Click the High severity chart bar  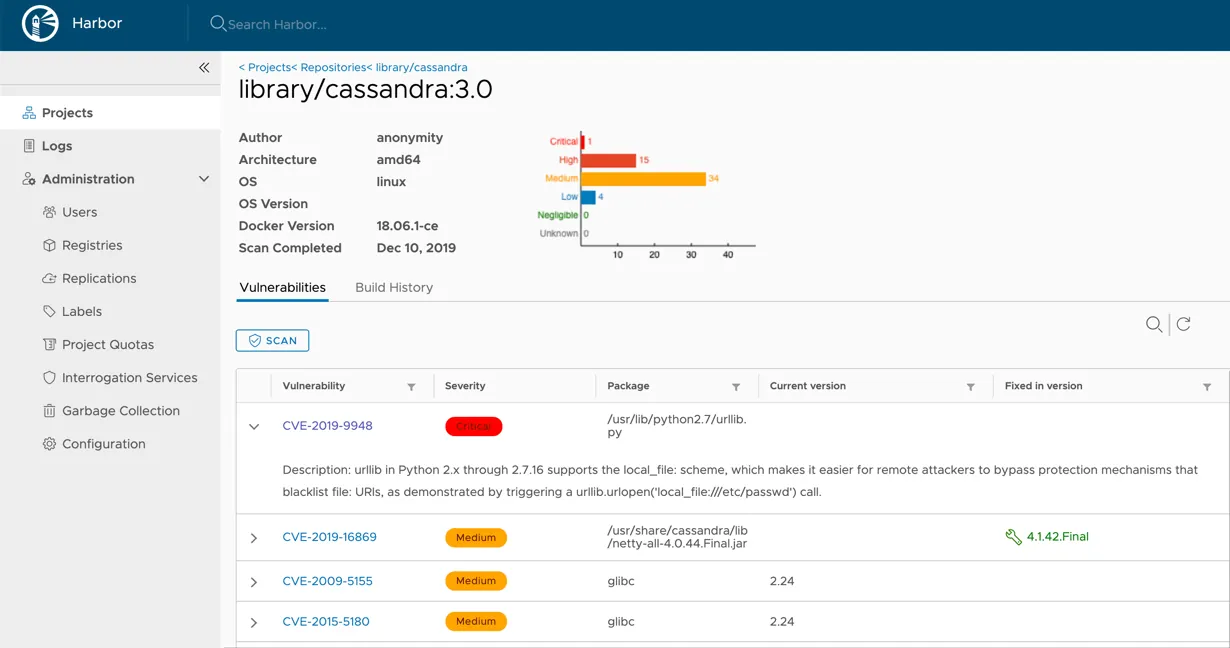[608, 160]
